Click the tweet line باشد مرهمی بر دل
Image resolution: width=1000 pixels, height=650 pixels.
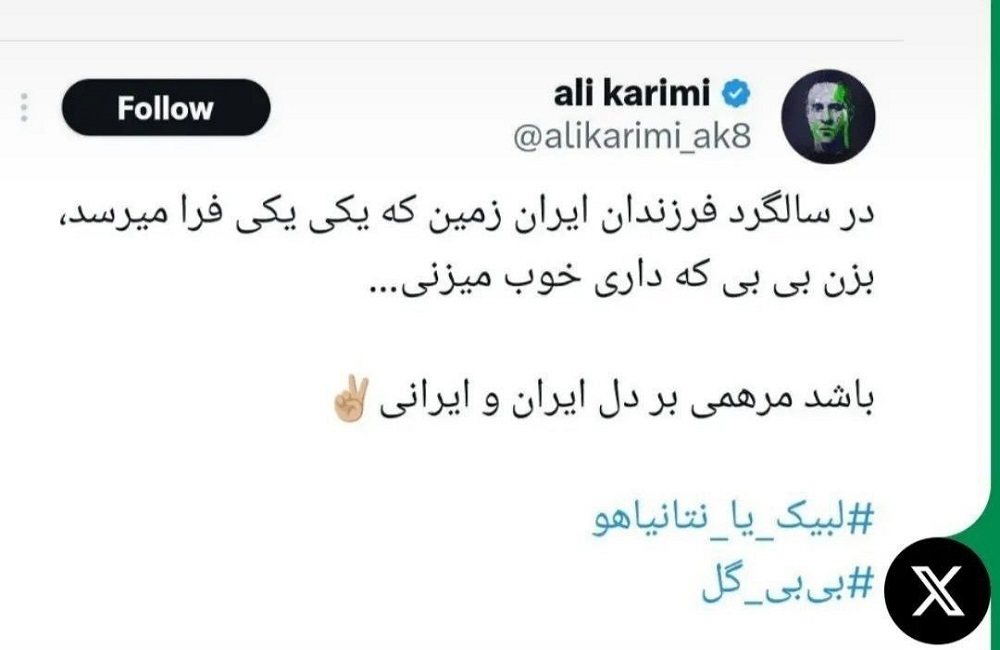coord(603,398)
